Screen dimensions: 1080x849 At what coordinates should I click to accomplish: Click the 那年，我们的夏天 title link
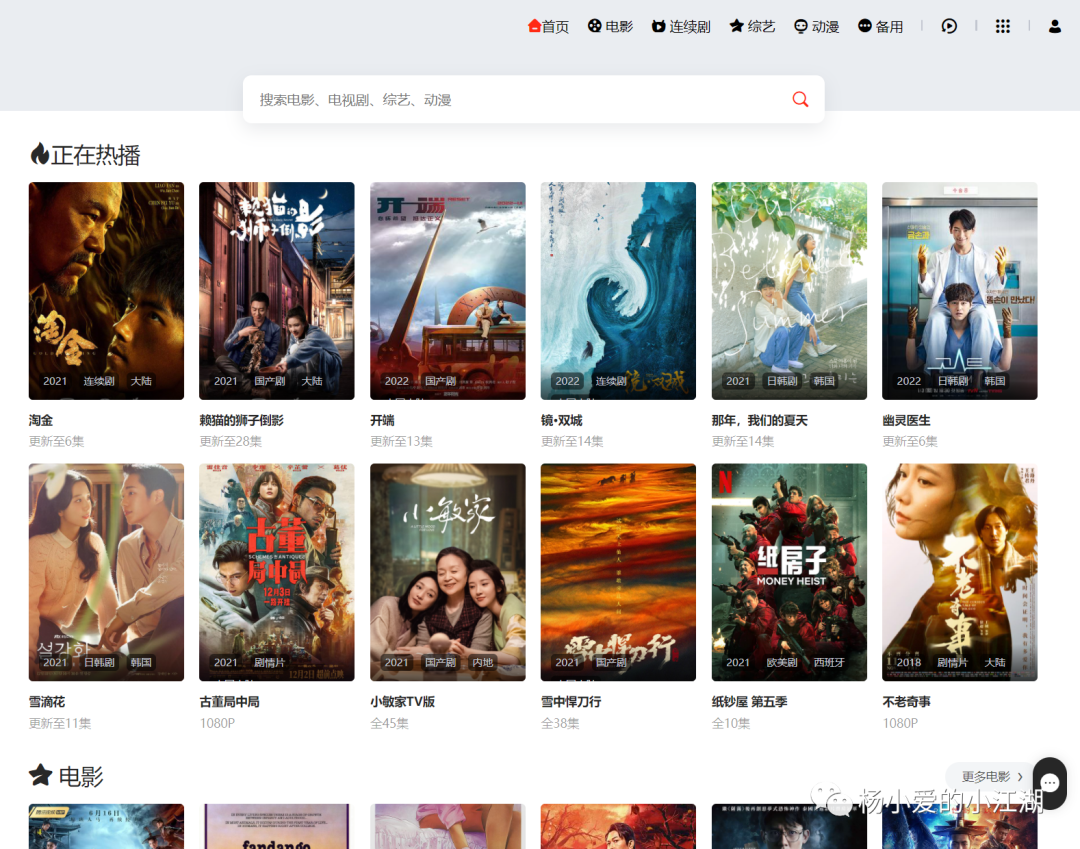click(x=759, y=420)
